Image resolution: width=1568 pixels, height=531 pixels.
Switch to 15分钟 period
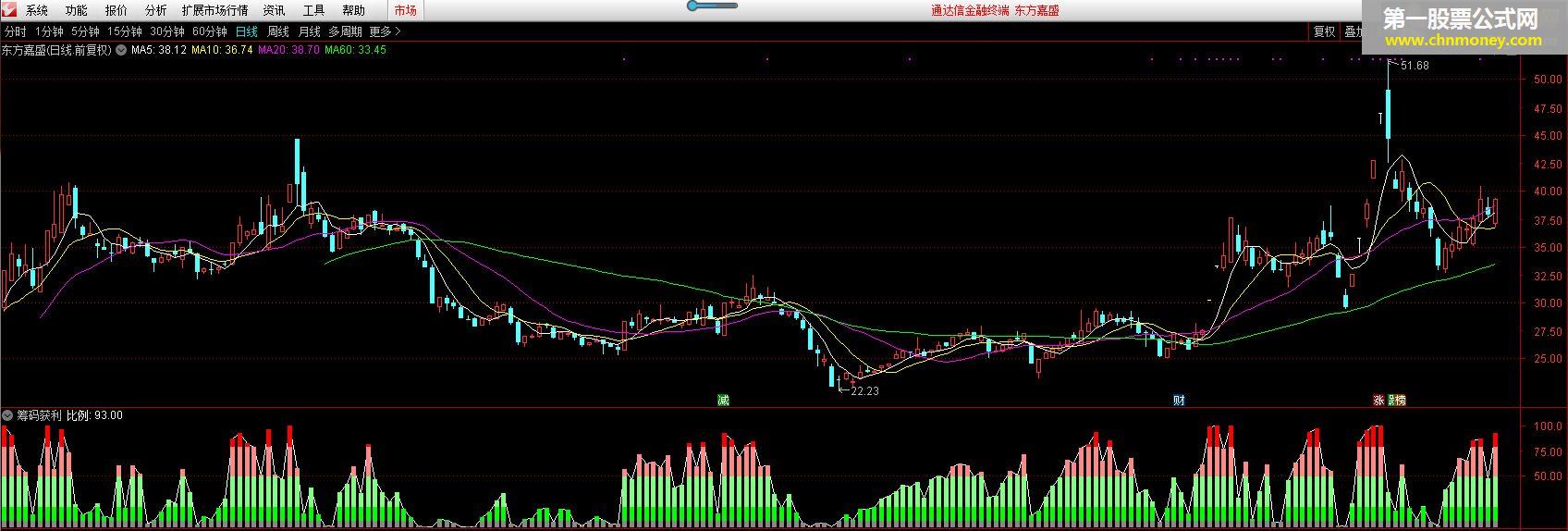click(125, 31)
